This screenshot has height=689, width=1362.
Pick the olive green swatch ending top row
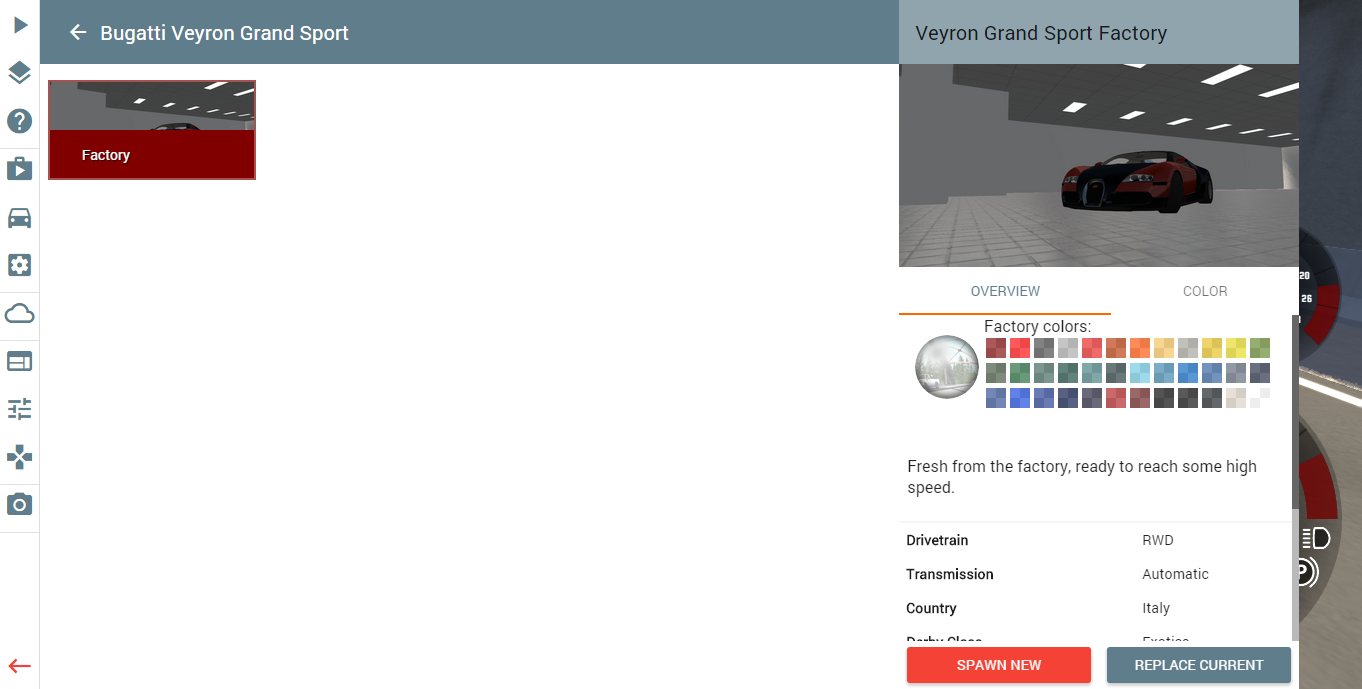1260,348
